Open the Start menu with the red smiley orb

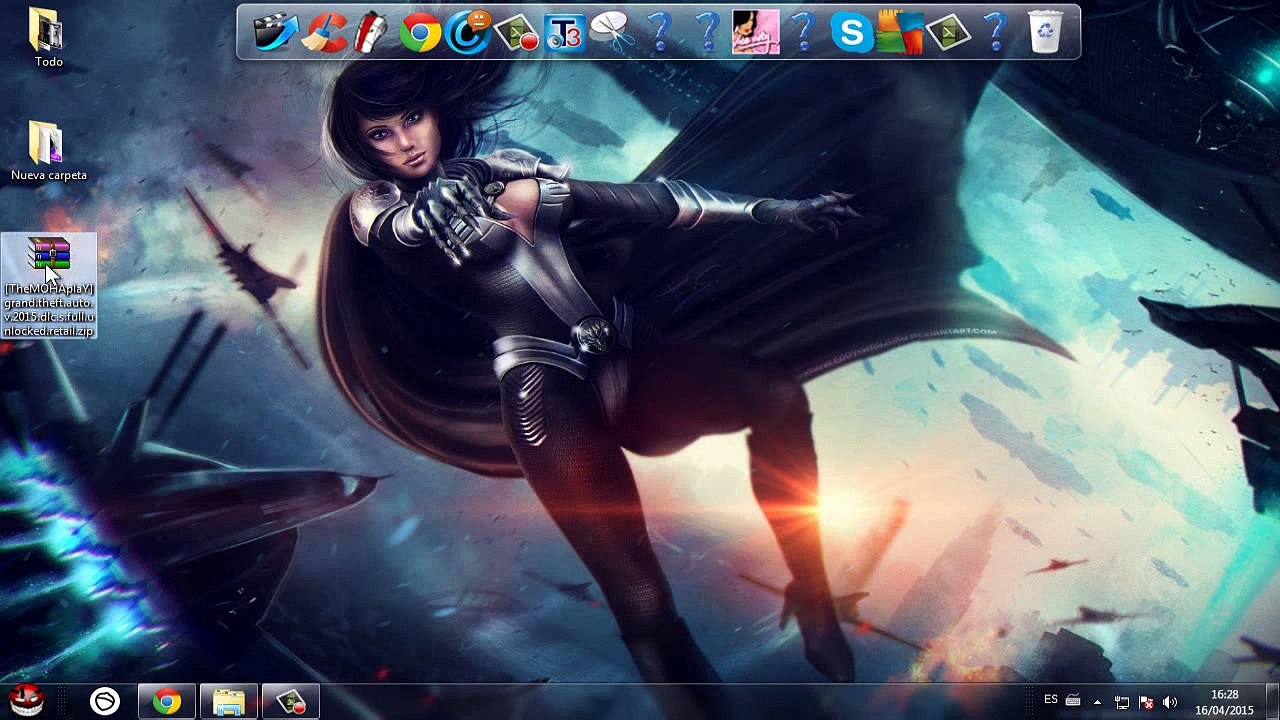(x=26, y=701)
